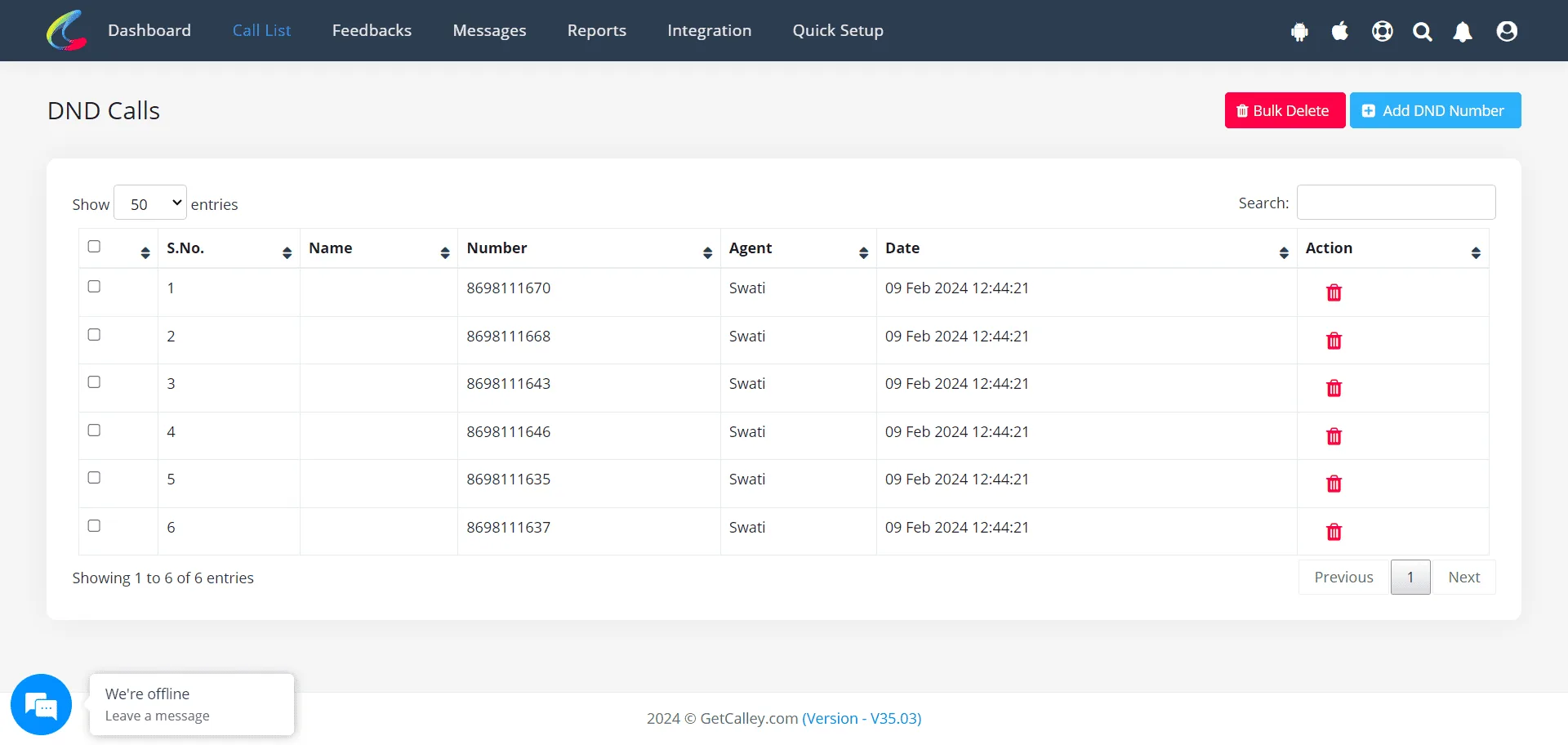Delete row with number 8698111670
The width and height of the screenshot is (1568, 745).
pos(1334,292)
